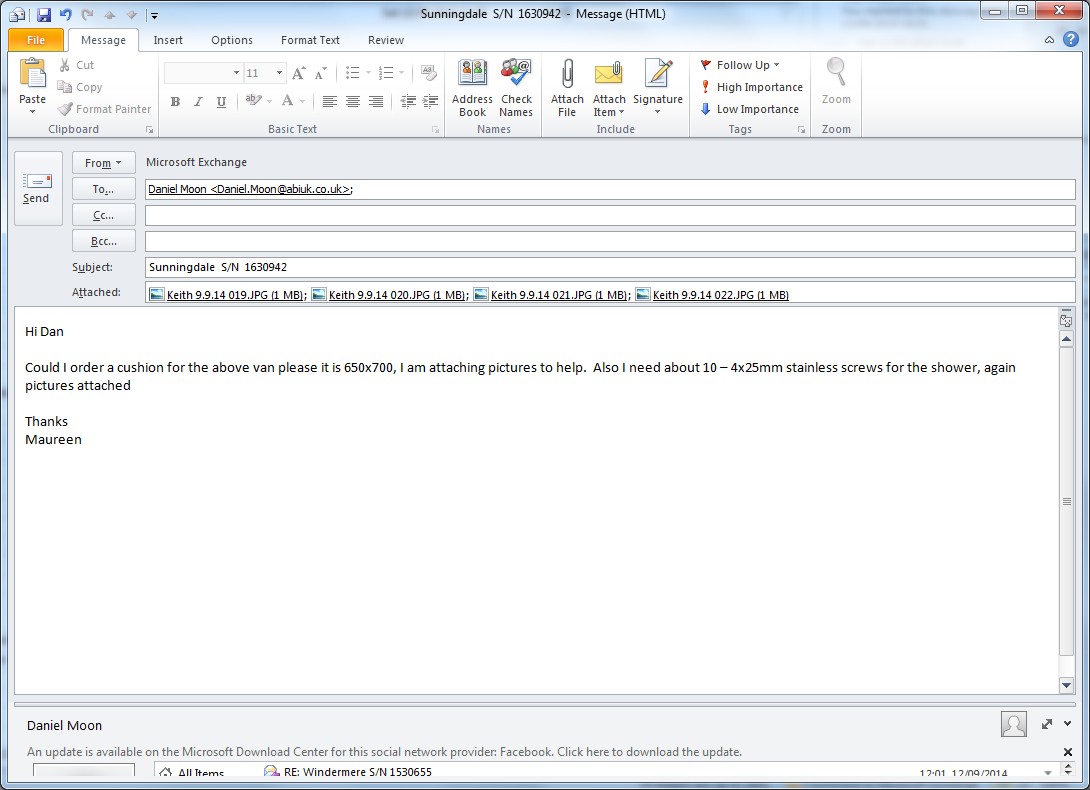1090x790 pixels.
Task: Expand the Paste options arrow
Action: point(32,112)
